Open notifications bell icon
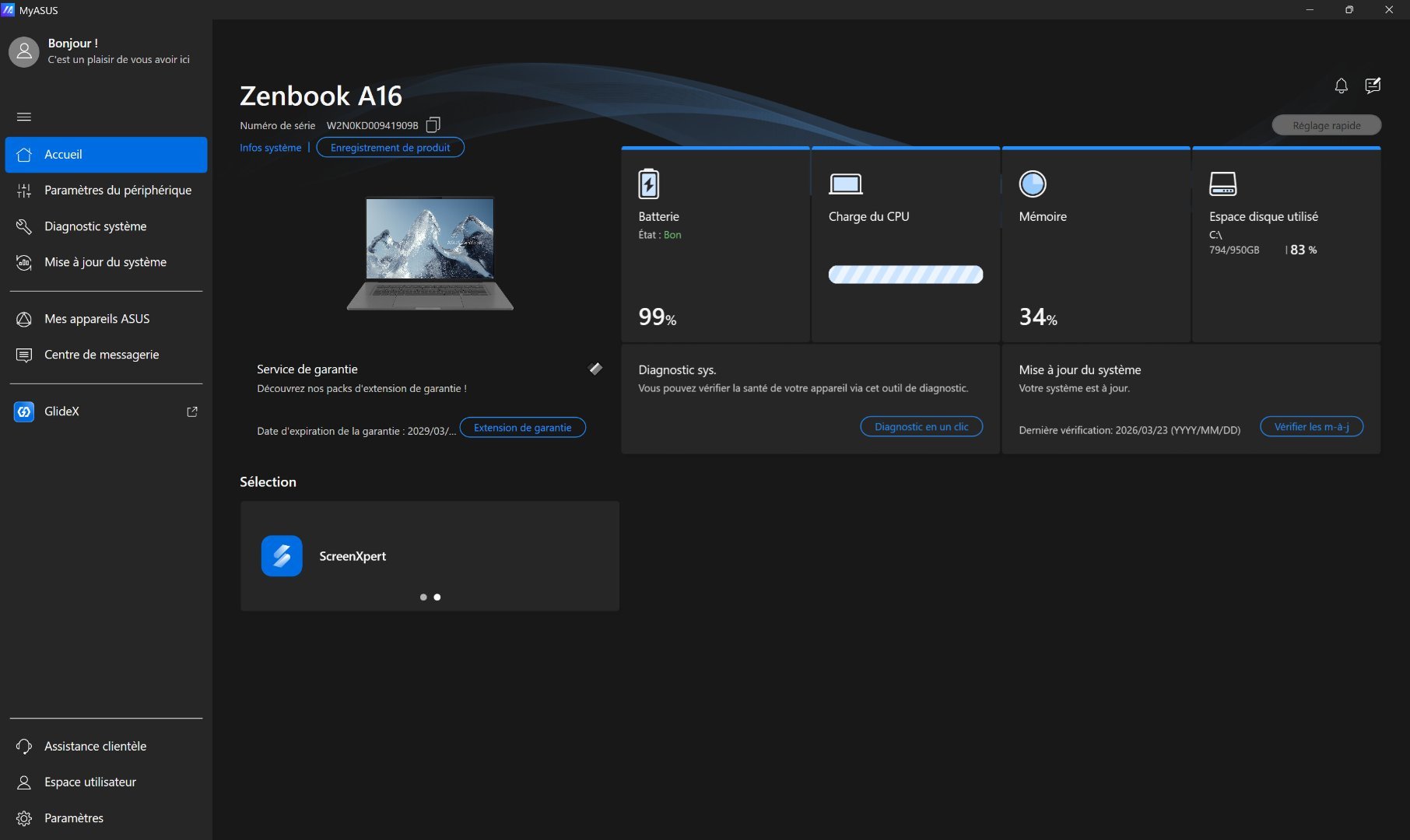 click(1341, 86)
